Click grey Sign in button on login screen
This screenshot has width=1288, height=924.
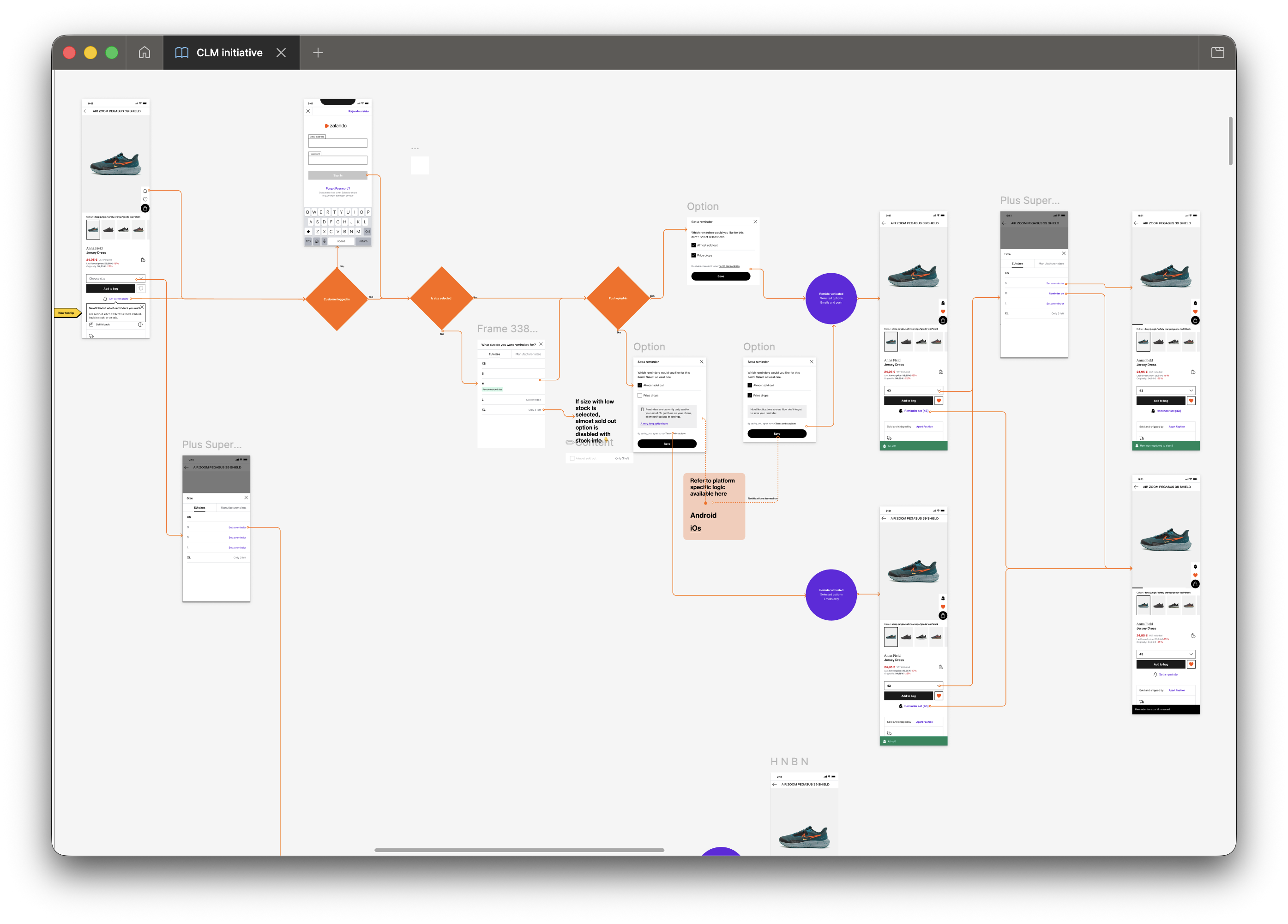(x=337, y=175)
